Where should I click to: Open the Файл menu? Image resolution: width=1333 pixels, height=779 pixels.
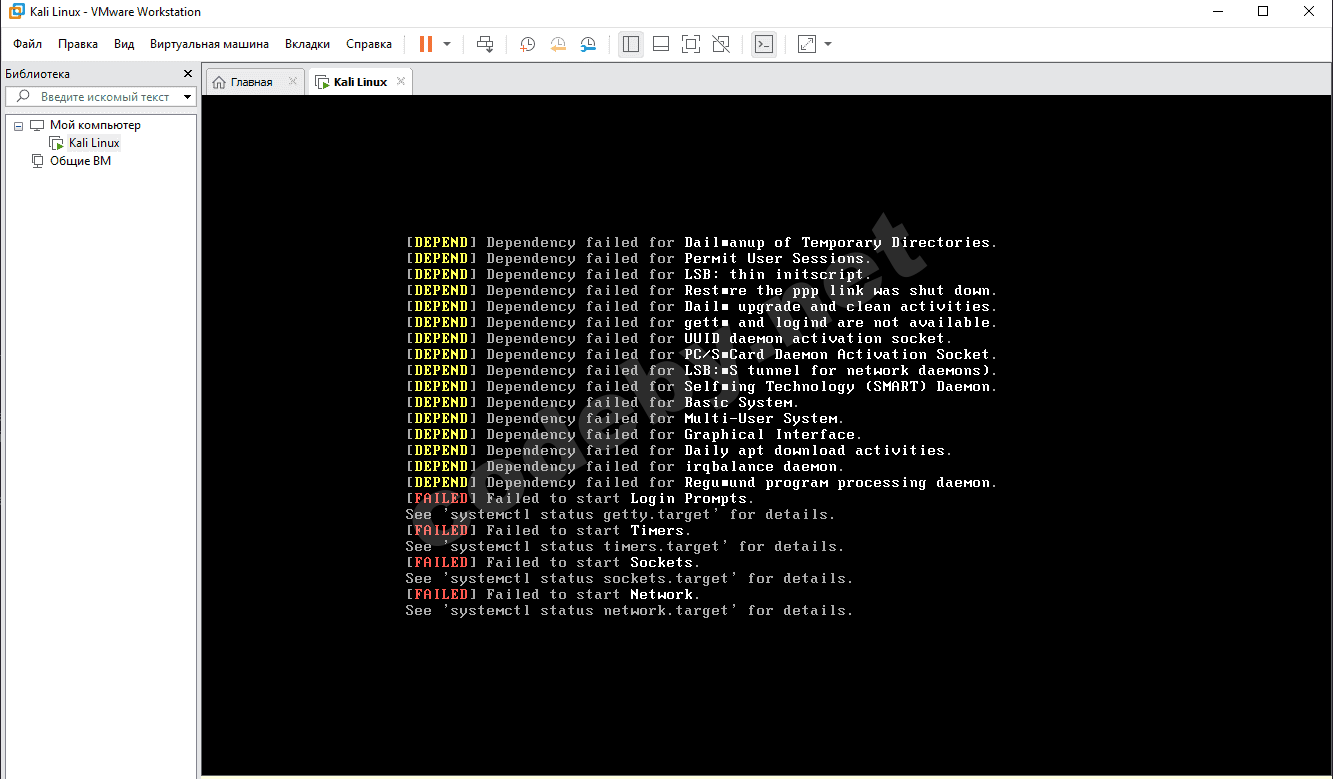coord(28,44)
